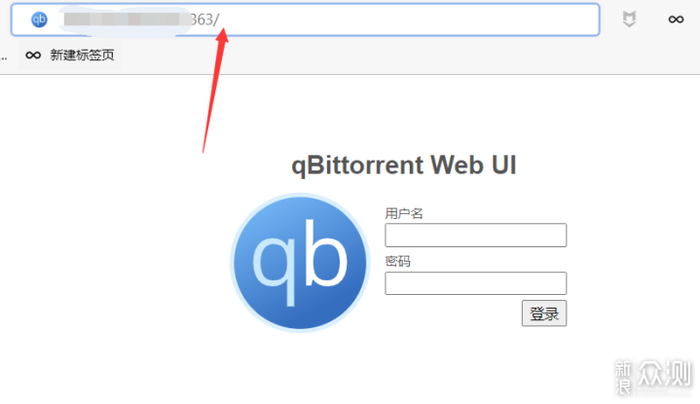Click the 密码 label text

point(398,261)
